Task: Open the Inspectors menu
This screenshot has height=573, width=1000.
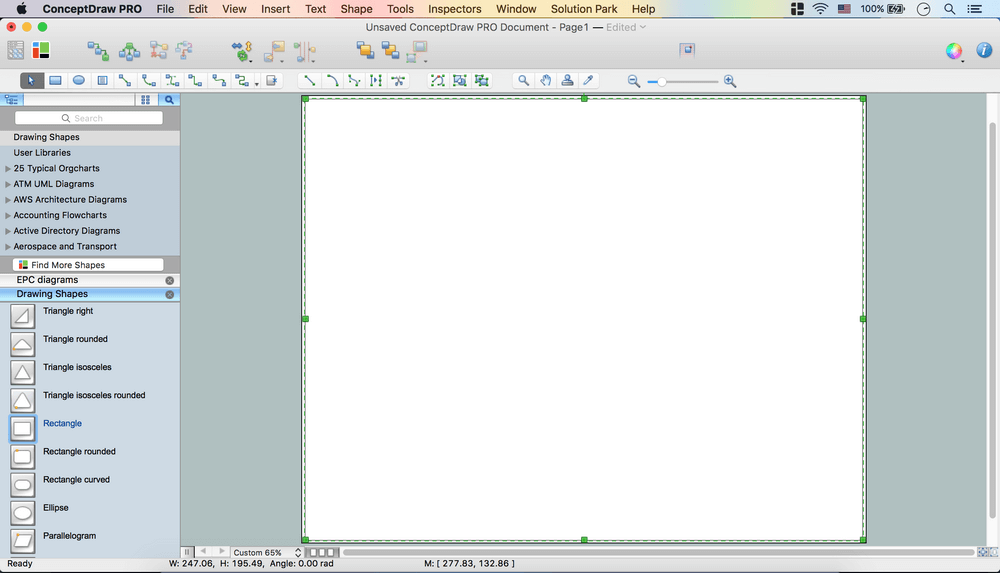Action: point(455,9)
